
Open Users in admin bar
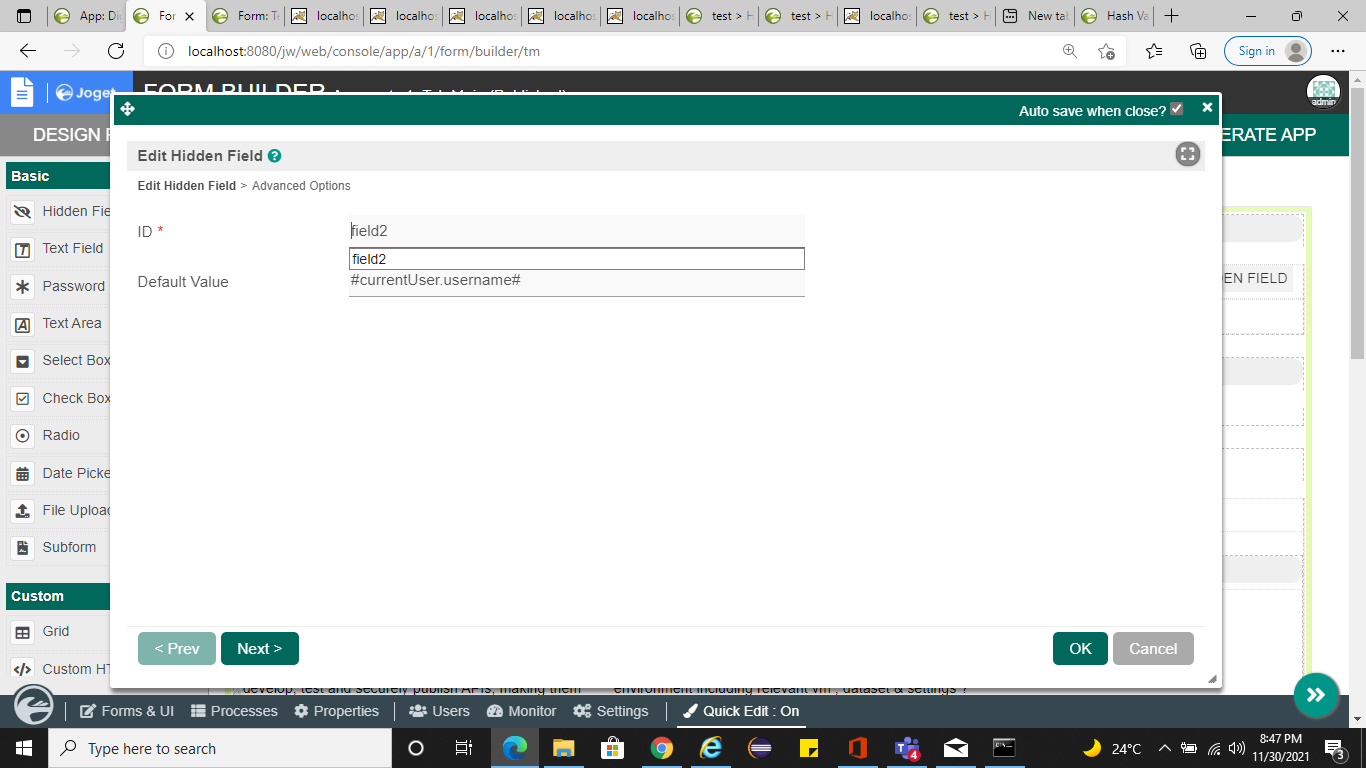click(x=439, y=711)
